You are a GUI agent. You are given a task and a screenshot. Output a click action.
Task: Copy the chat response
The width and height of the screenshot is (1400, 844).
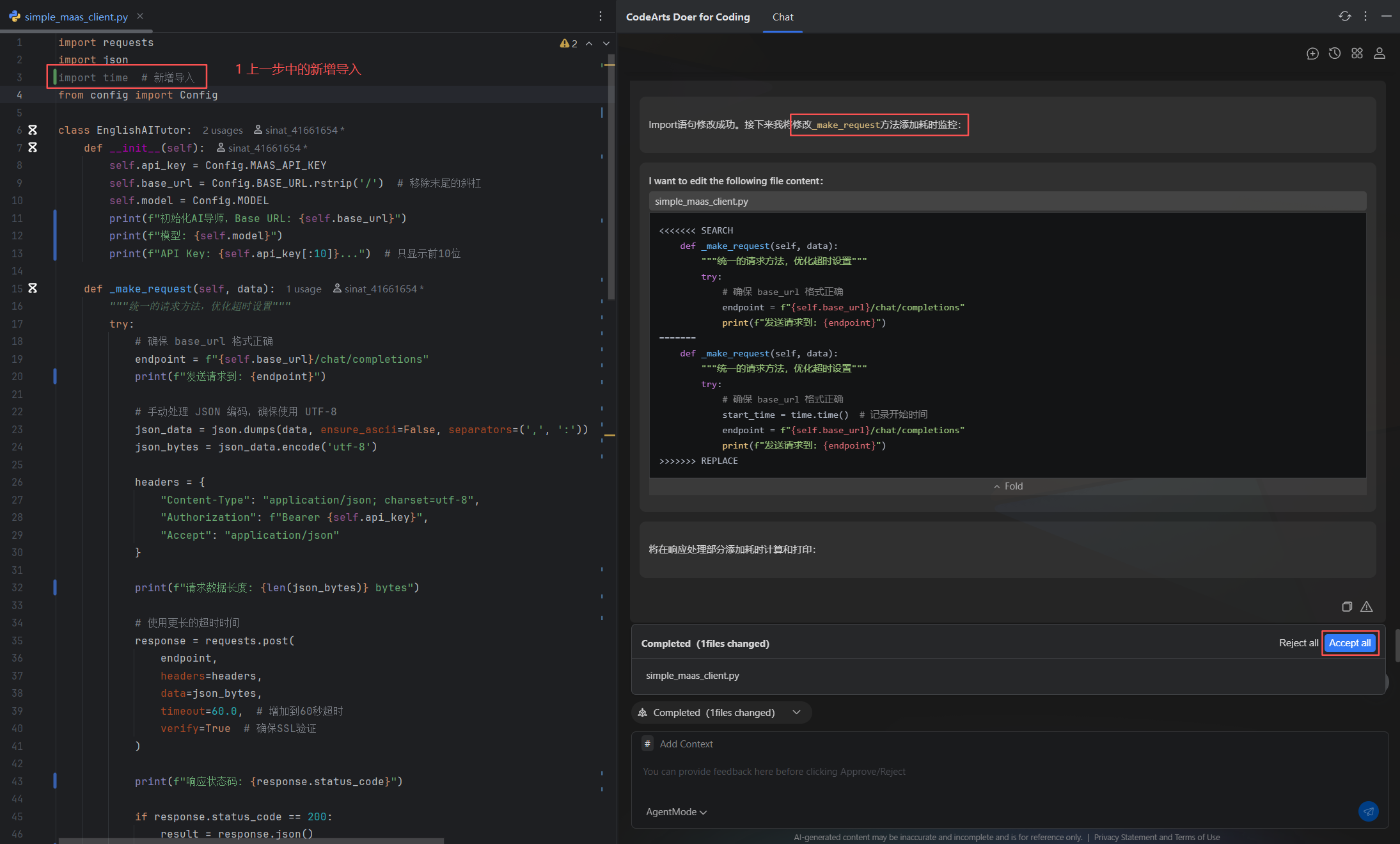pos(1346,607)
